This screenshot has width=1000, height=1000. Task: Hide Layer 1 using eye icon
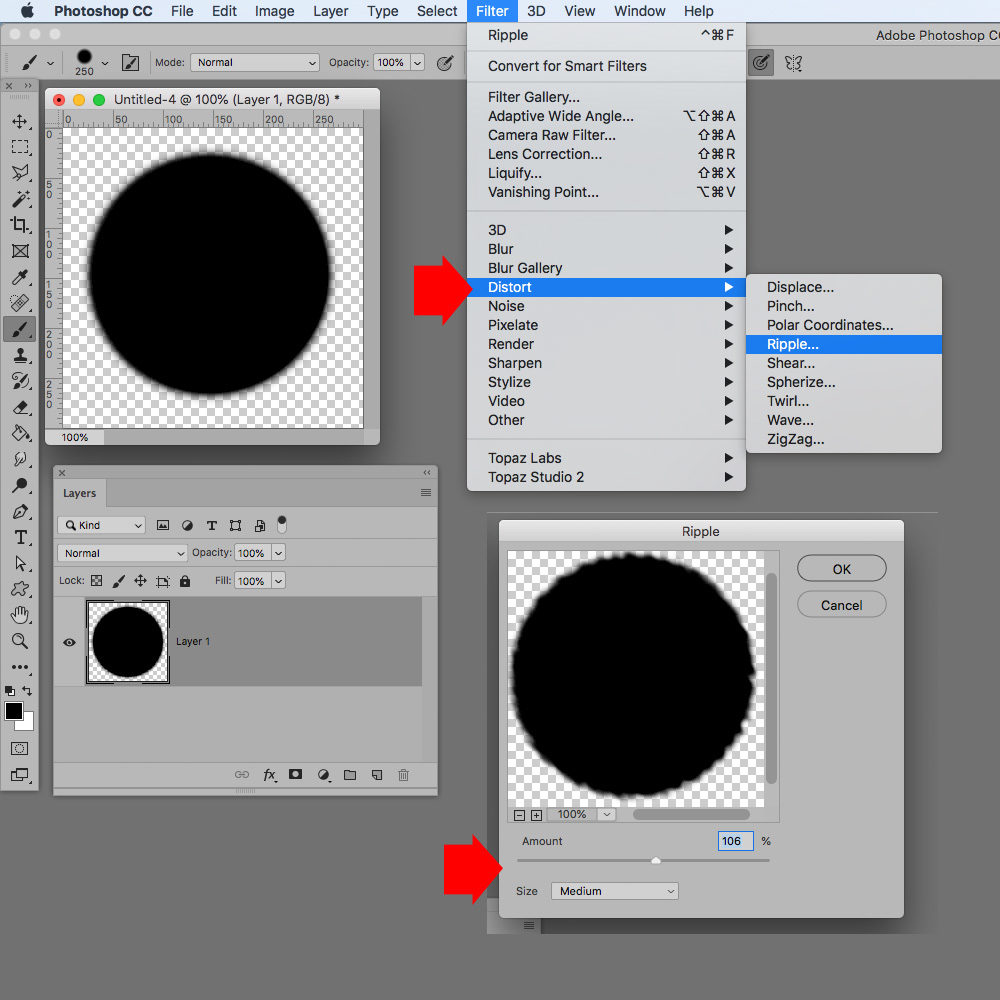[69, 642]
